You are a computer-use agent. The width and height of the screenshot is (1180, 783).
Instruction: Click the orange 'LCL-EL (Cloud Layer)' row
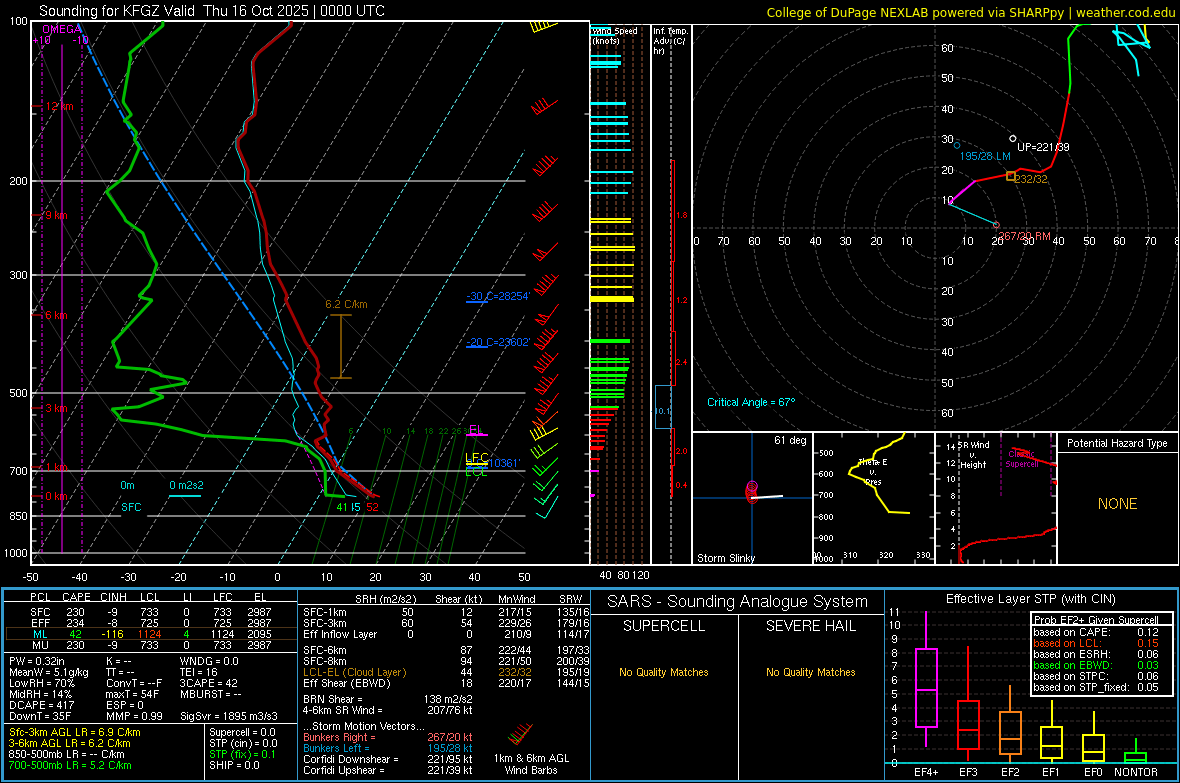(446, 672)
